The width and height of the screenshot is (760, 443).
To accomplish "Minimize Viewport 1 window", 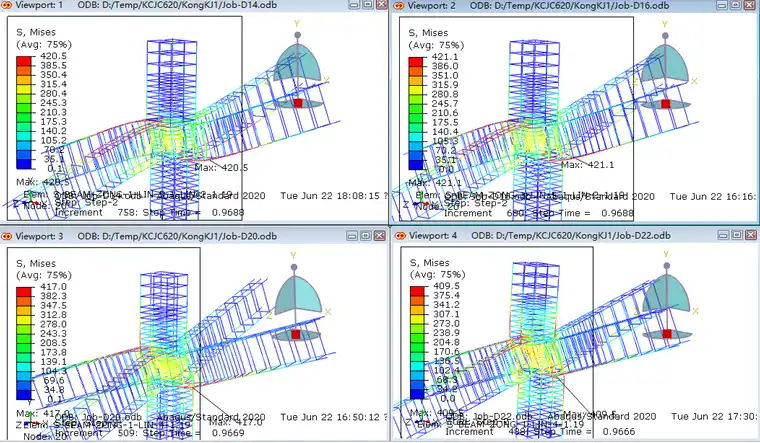I will [354, 5].
